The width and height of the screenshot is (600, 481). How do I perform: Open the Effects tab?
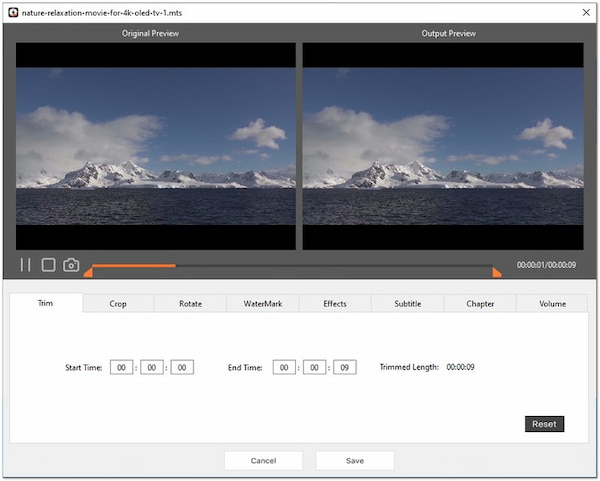tap(335, 304)
